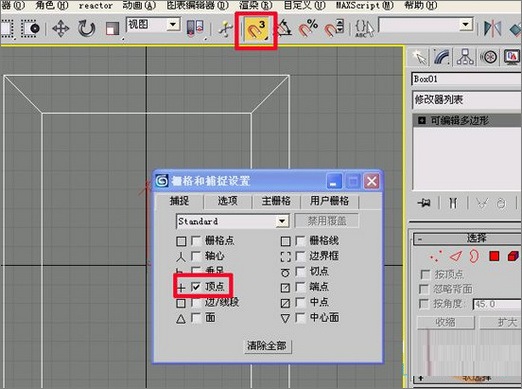This screenshot has width=522, height=389.
Task: Enable the 轴心 snap checkbox
Action: [196, 256]
